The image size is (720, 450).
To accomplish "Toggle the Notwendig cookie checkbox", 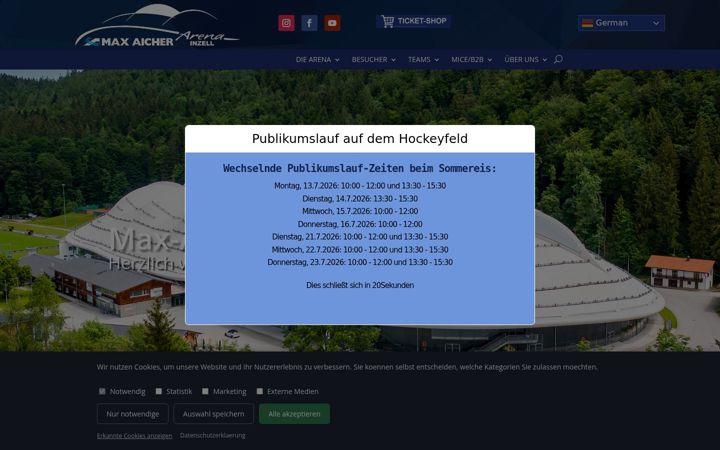I will point(102,391).
